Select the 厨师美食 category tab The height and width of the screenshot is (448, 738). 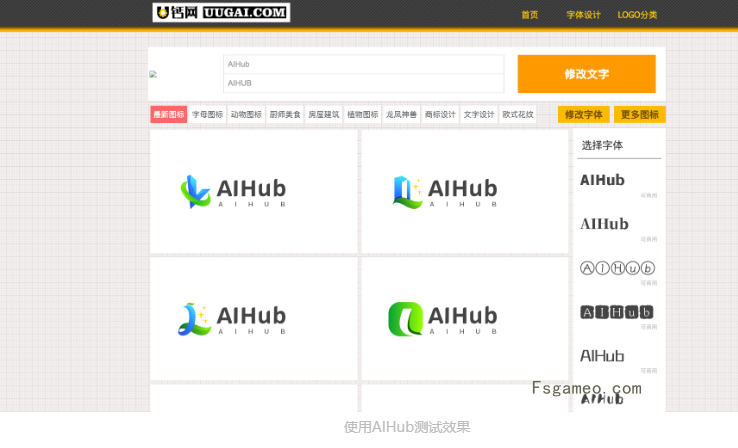coord(285,114)
